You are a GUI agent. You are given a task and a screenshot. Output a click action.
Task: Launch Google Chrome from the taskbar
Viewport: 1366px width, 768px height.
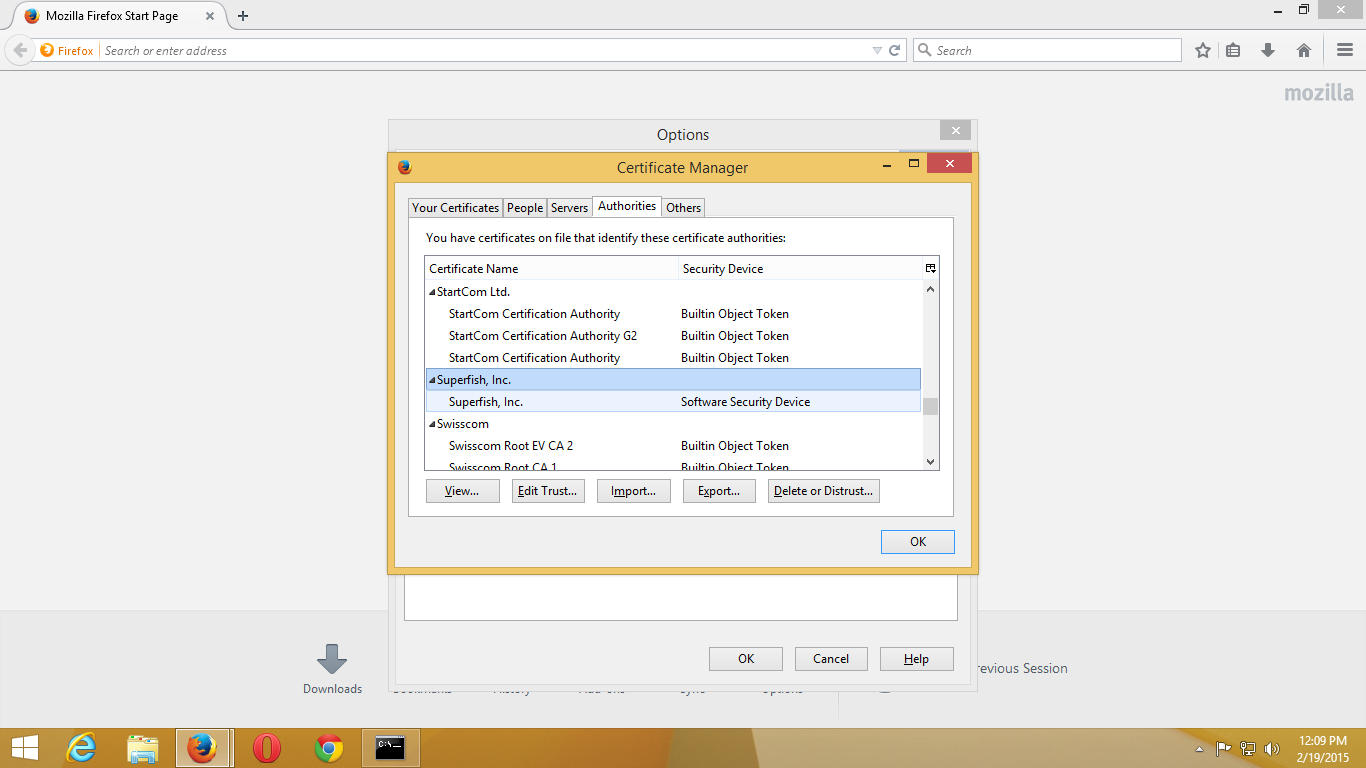(x=328, y=748)
